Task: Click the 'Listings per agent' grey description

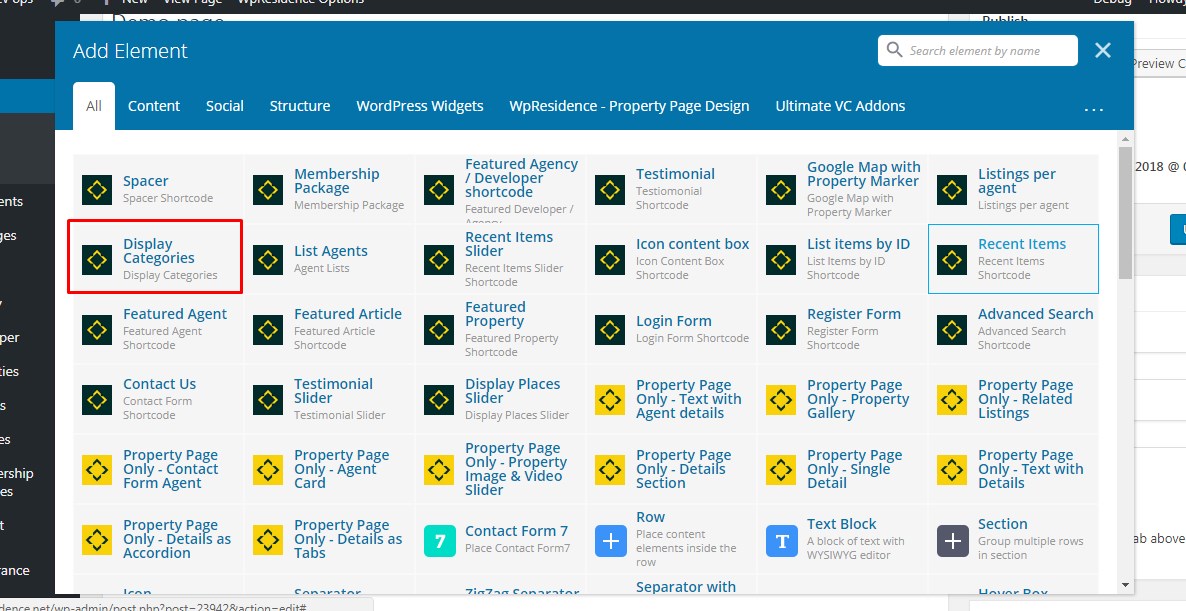Action: pos(1023,206)
